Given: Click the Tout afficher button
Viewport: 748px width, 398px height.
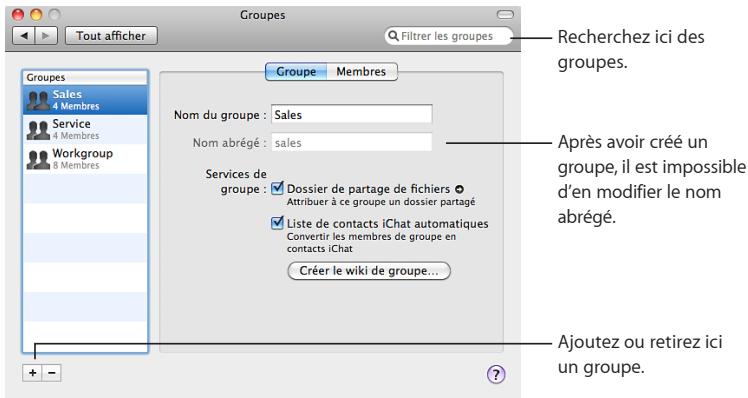Looking at the screenshot, I should click(111, 36).
